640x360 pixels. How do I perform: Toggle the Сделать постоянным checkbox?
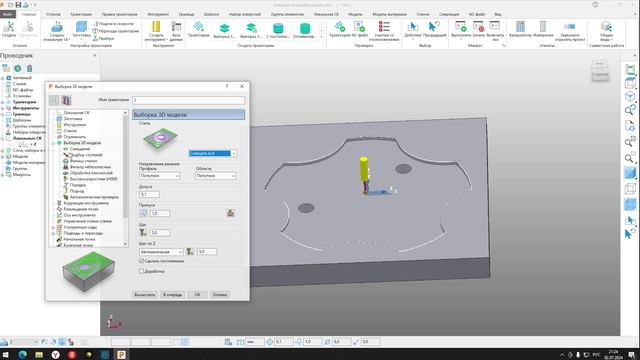(x=142, y=261)
